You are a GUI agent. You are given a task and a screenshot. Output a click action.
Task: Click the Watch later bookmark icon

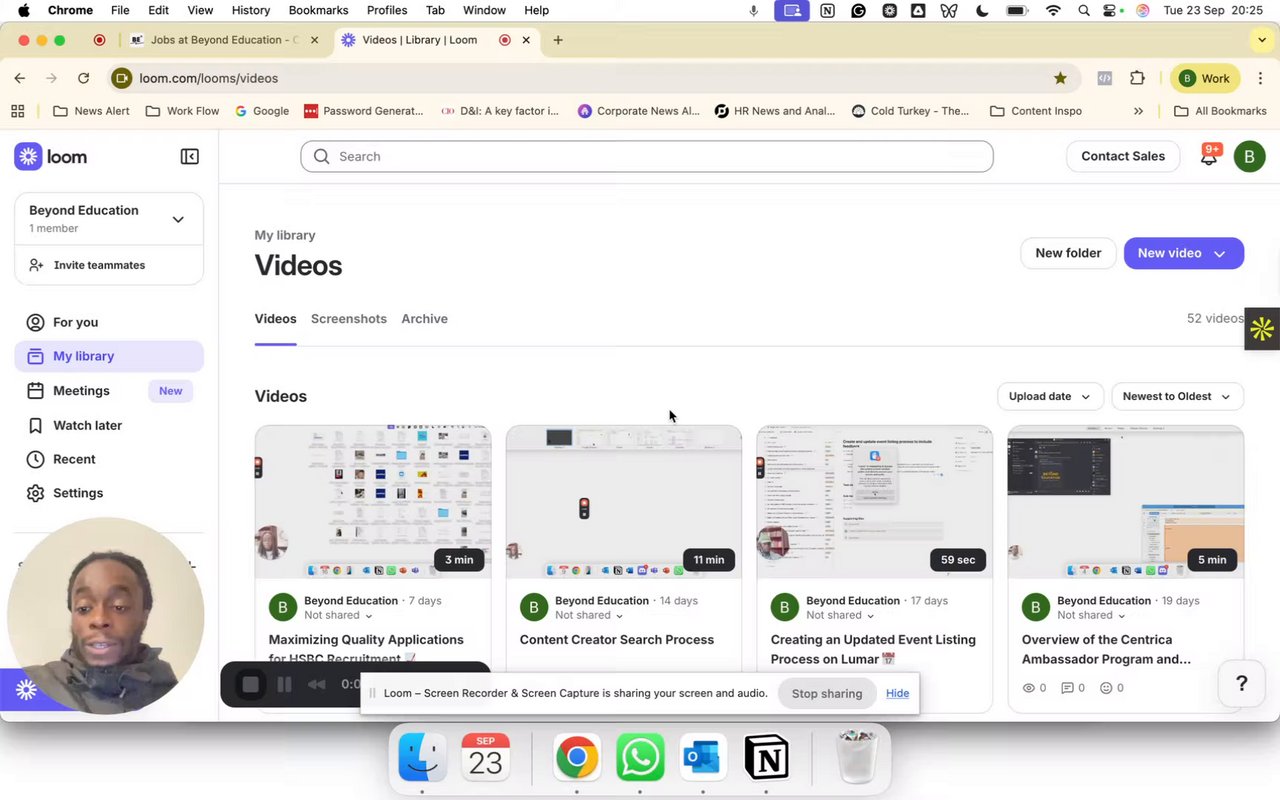pyautogui.click(x=35, y=425)
